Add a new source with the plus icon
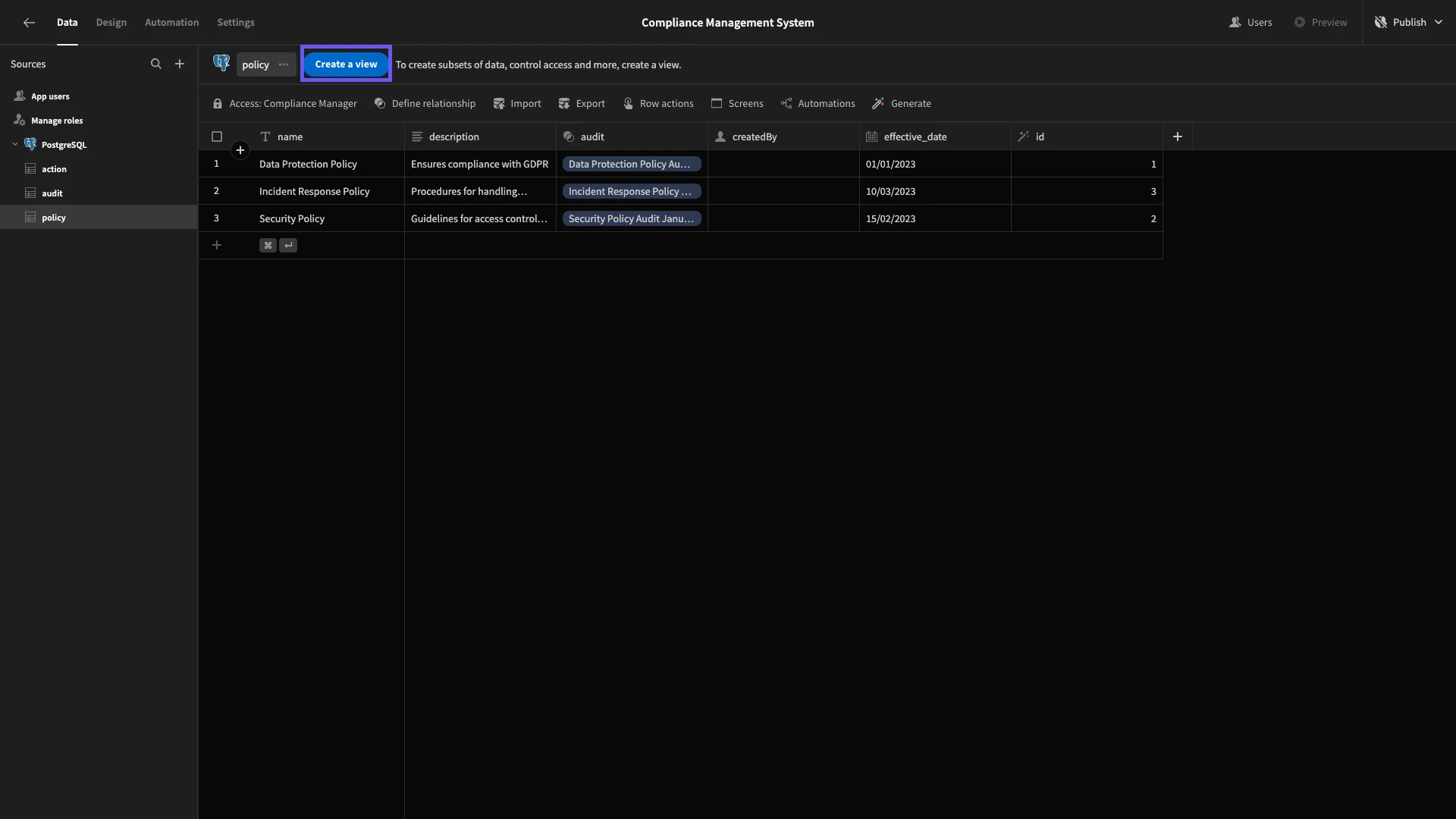The width and height of the screenshot is (1456, 819). pos(180,64)
